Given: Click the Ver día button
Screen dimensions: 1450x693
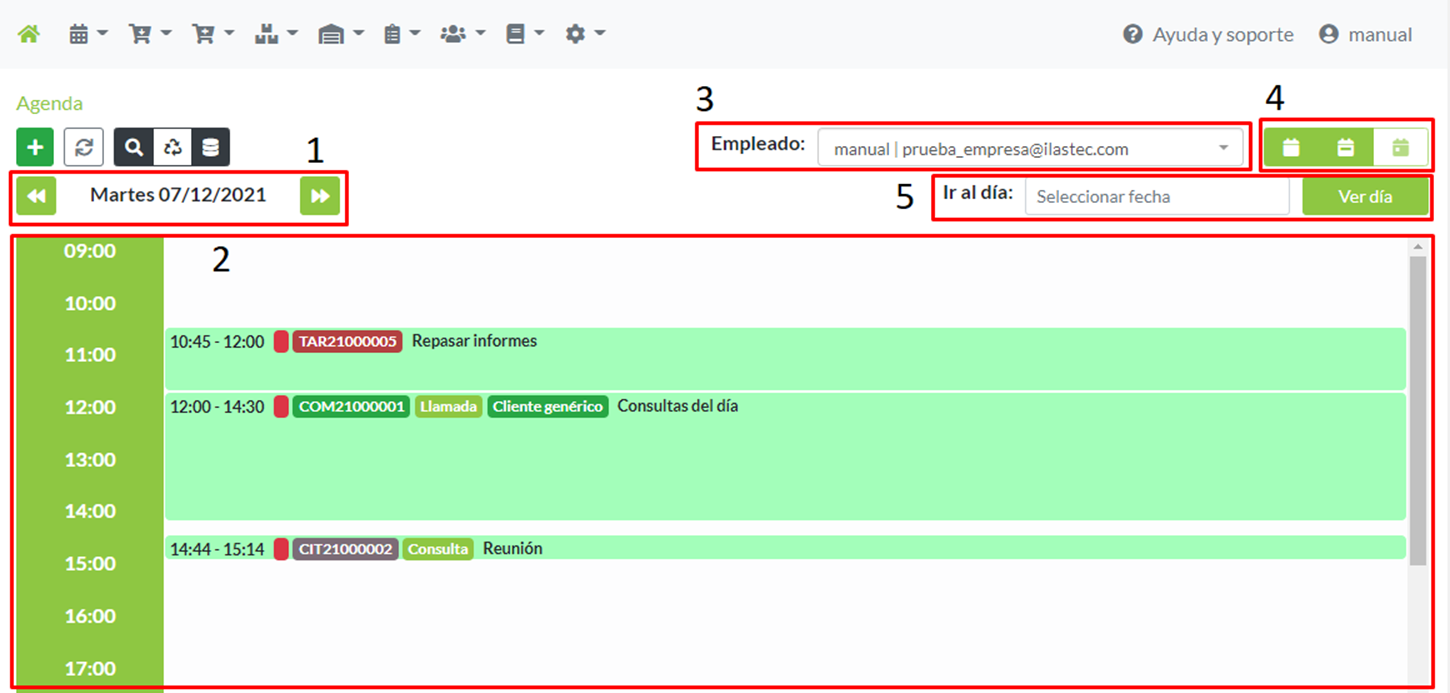Looking at the screenshot, I should pyautogui.click(x=1365, y=197).
